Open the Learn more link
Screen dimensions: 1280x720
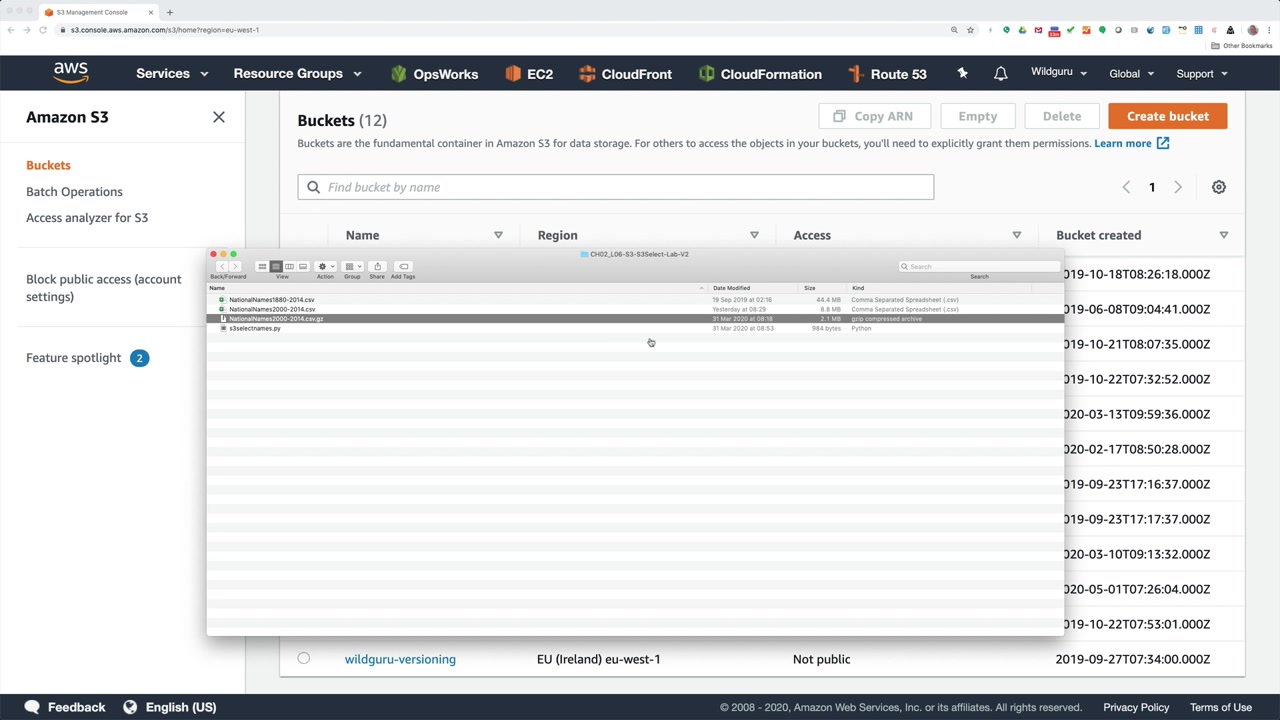[1131, 143]
